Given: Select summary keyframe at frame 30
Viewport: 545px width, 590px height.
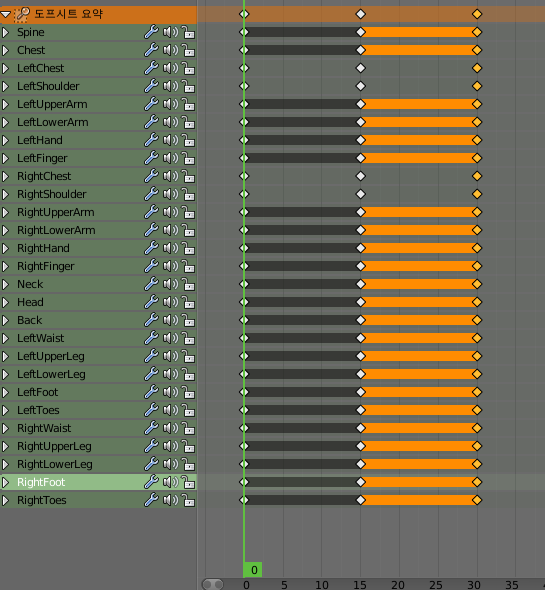Looking at the screenshot, I should click(x=477, y=14).
